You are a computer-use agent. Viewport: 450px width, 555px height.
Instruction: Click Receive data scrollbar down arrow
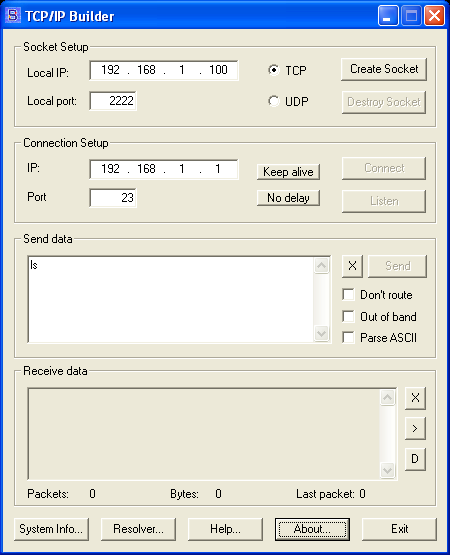click(x=387, y=470)
